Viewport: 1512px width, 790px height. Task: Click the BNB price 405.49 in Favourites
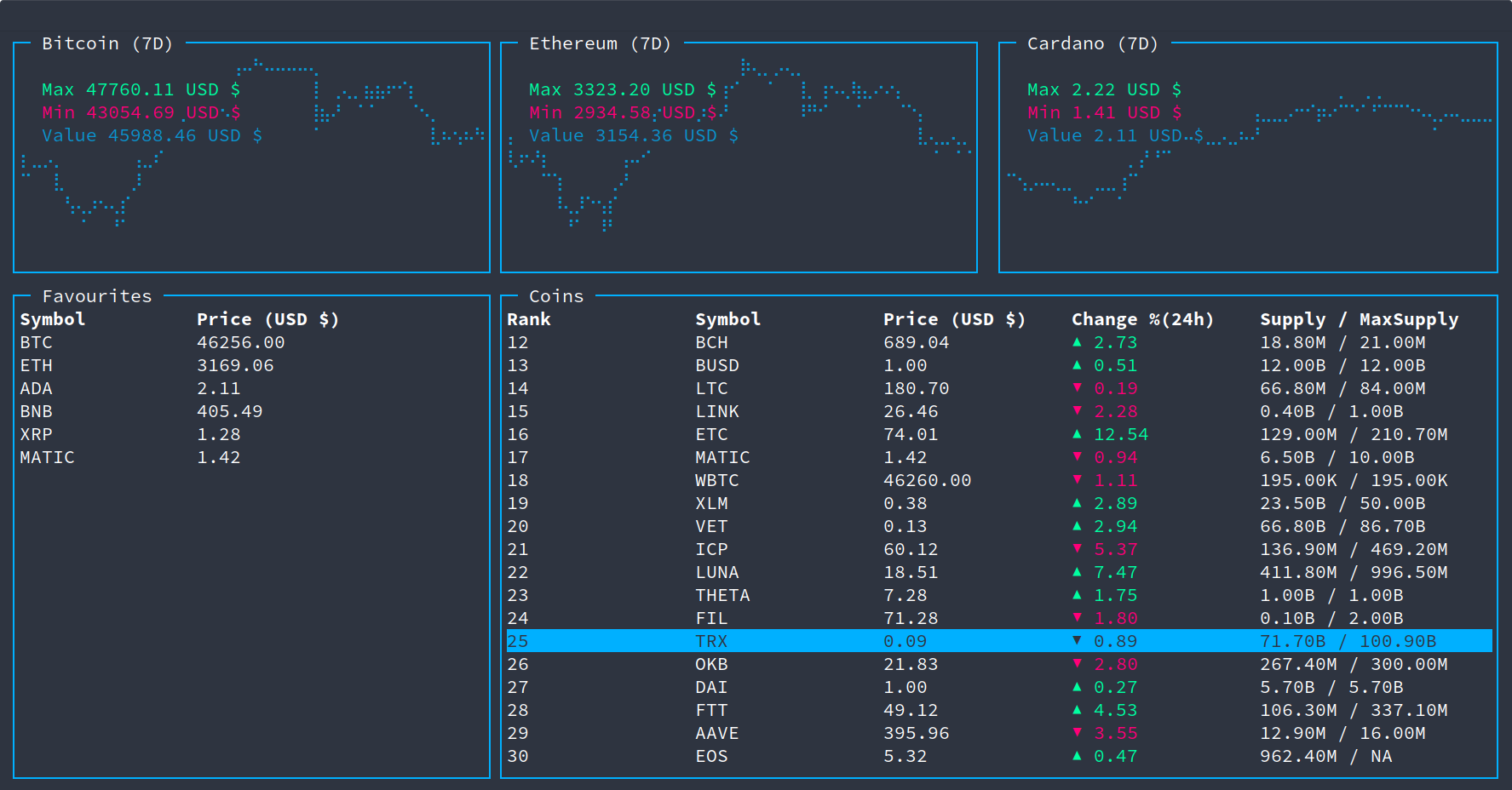[230, 411]
